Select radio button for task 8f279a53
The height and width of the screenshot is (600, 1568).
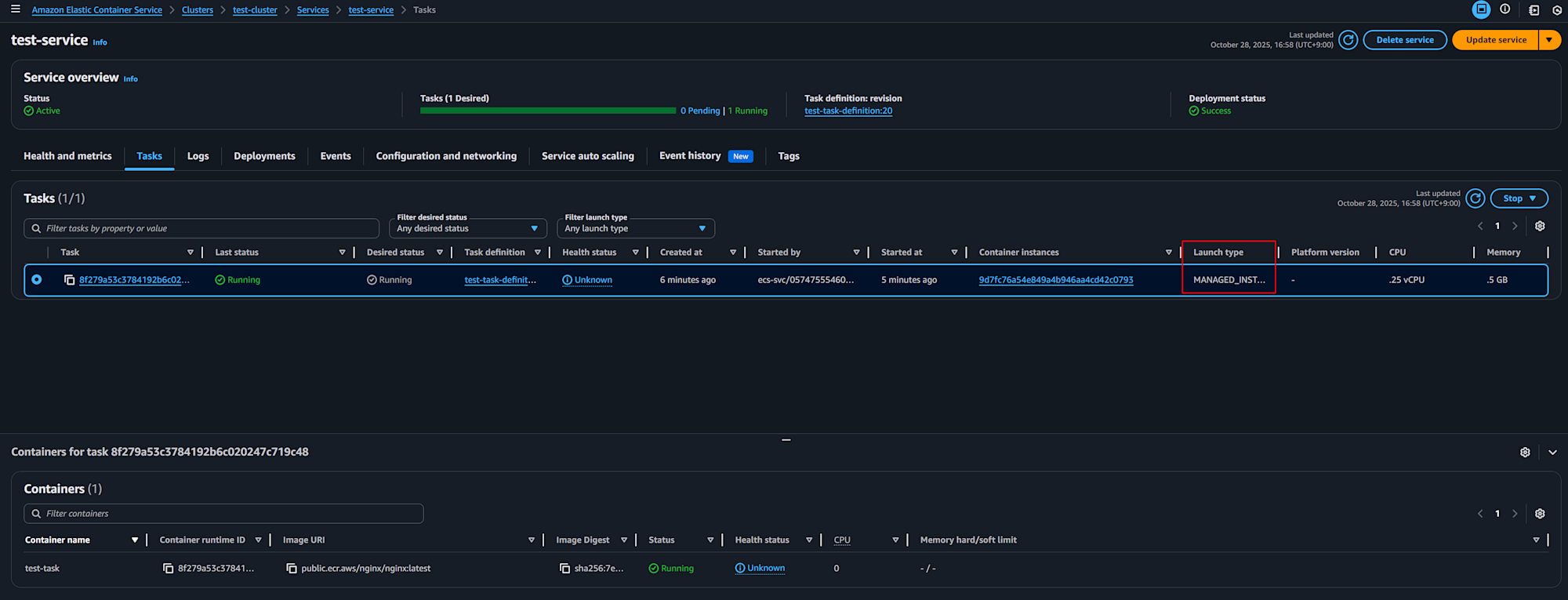(x=37, y=279)
